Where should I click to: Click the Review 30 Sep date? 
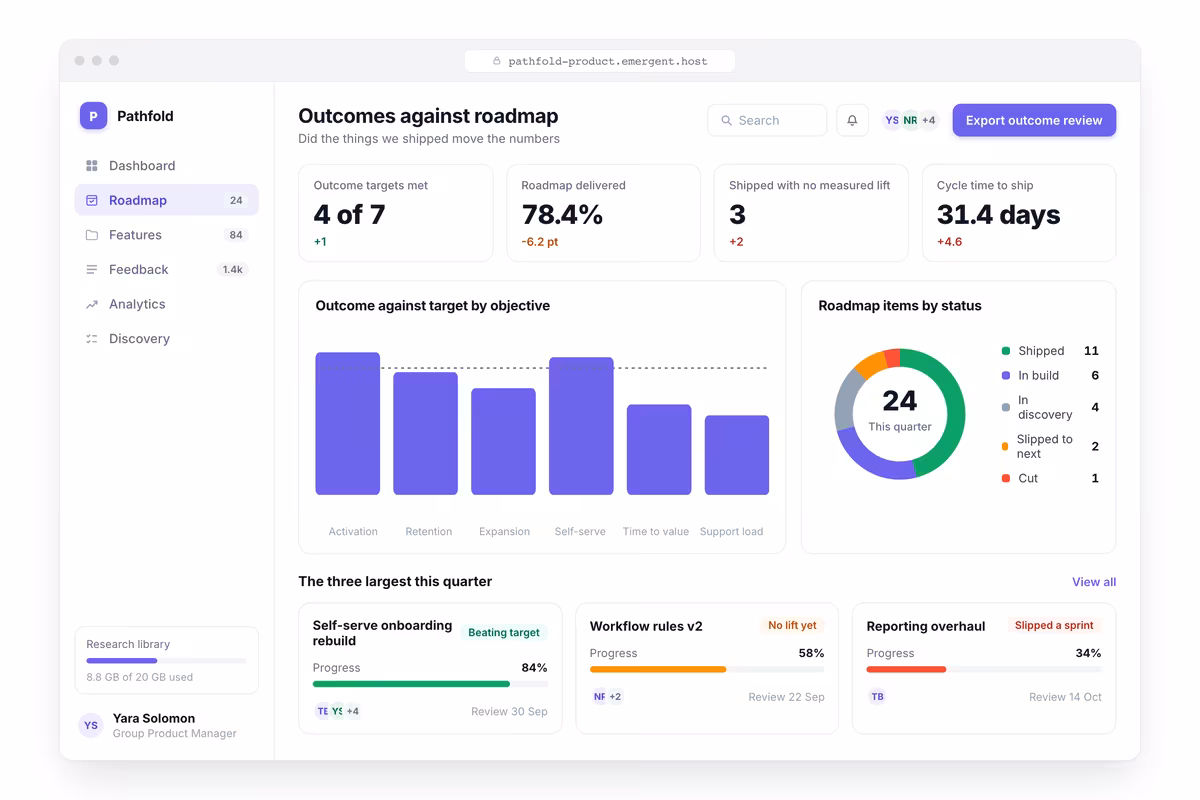pyautogui.click(x=509, y=712)
